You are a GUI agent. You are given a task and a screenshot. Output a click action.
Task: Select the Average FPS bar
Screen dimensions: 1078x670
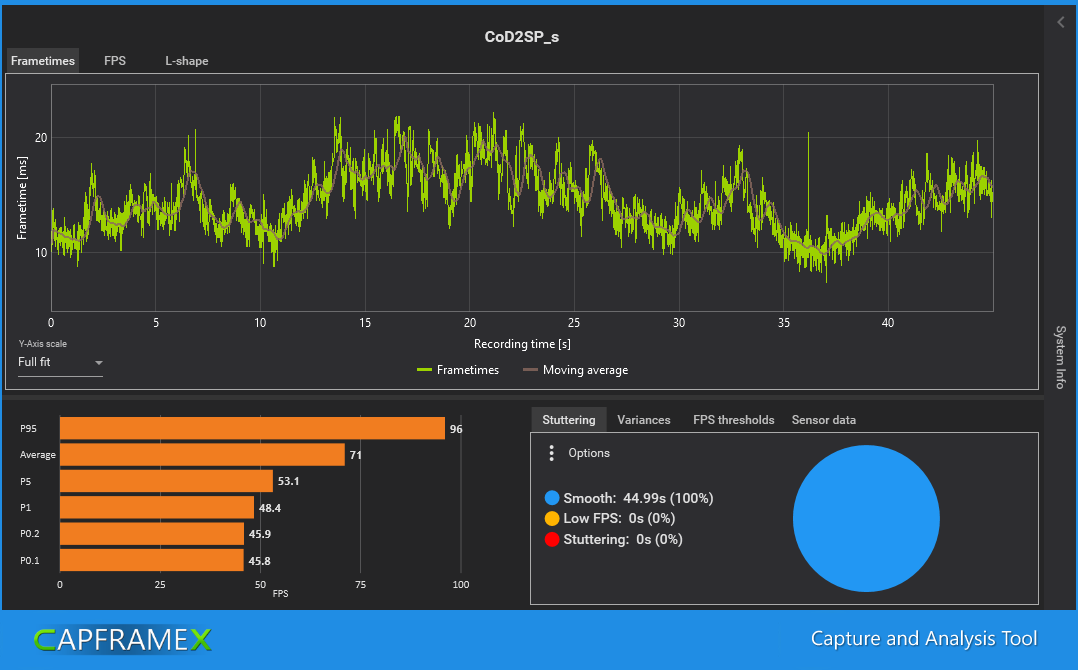202,455
